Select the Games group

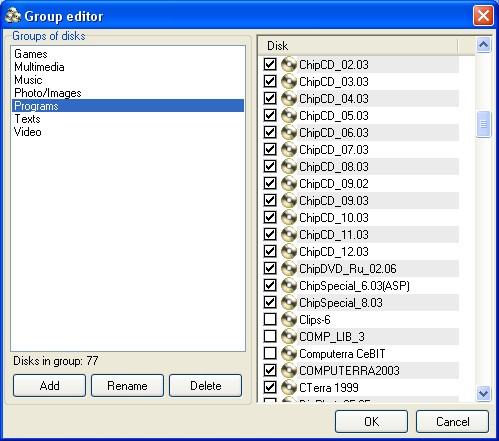point(31,54)
